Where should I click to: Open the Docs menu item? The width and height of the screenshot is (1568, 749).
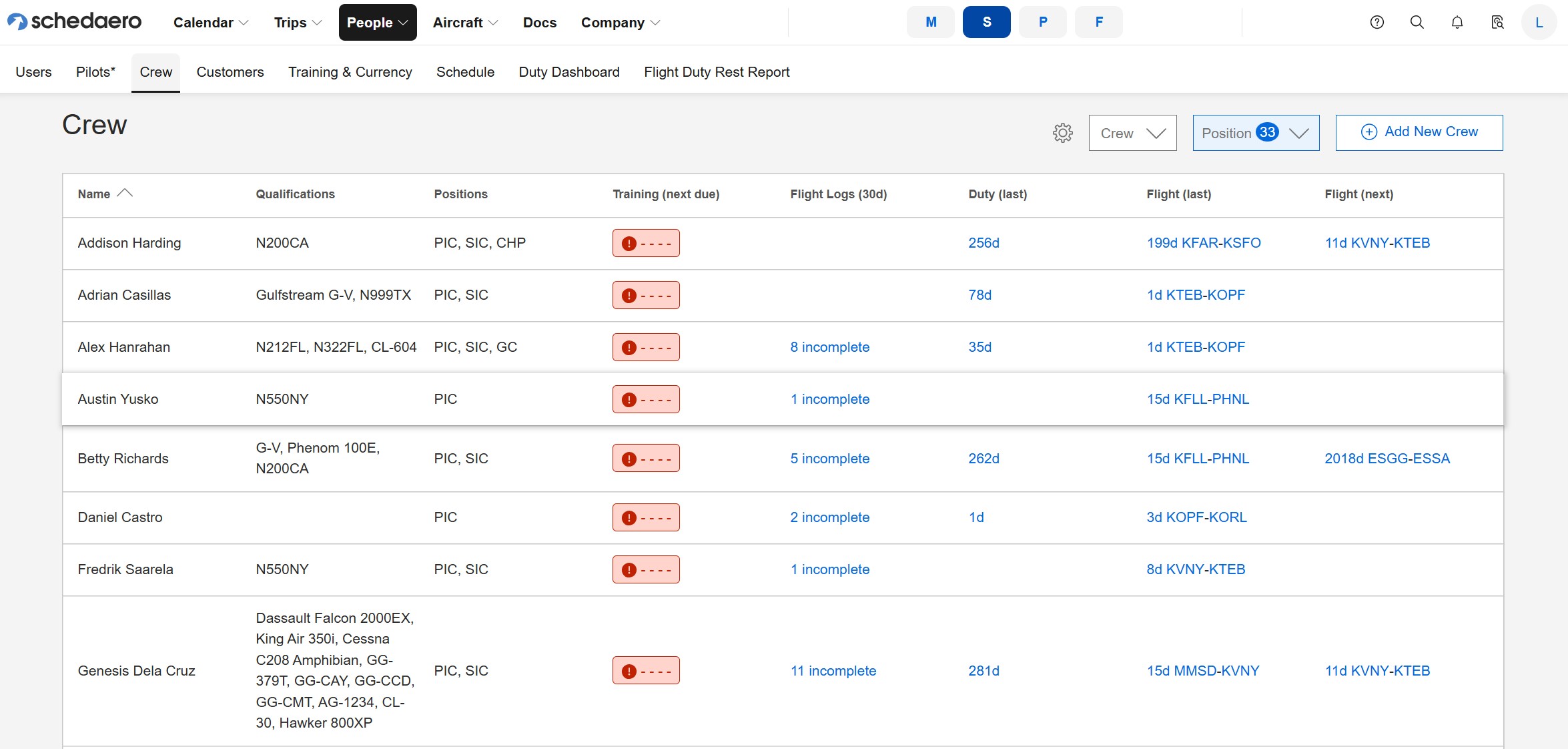click(x=540, y=23)
